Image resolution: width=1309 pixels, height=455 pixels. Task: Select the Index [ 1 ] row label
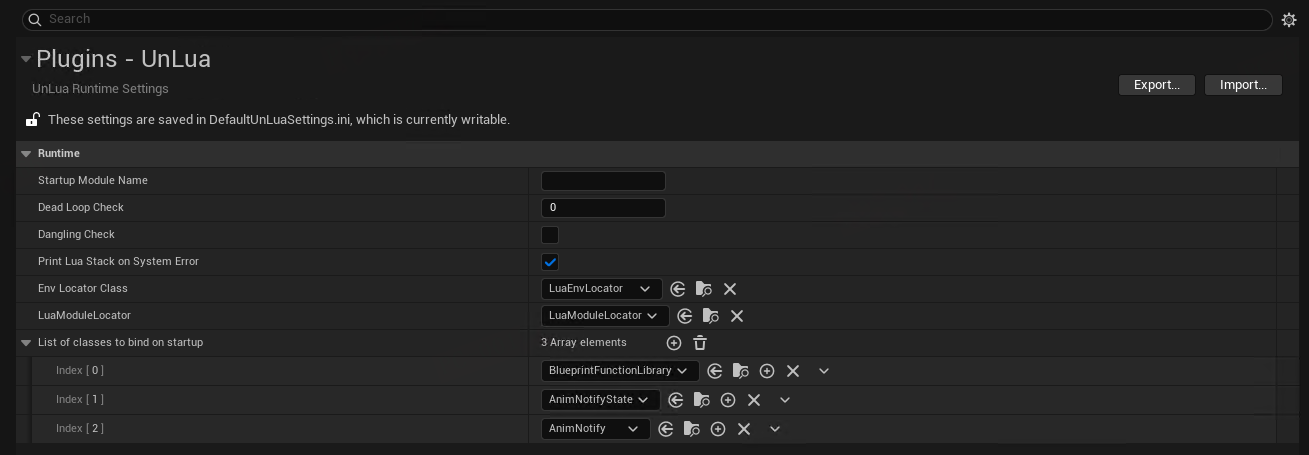(80, 400)
